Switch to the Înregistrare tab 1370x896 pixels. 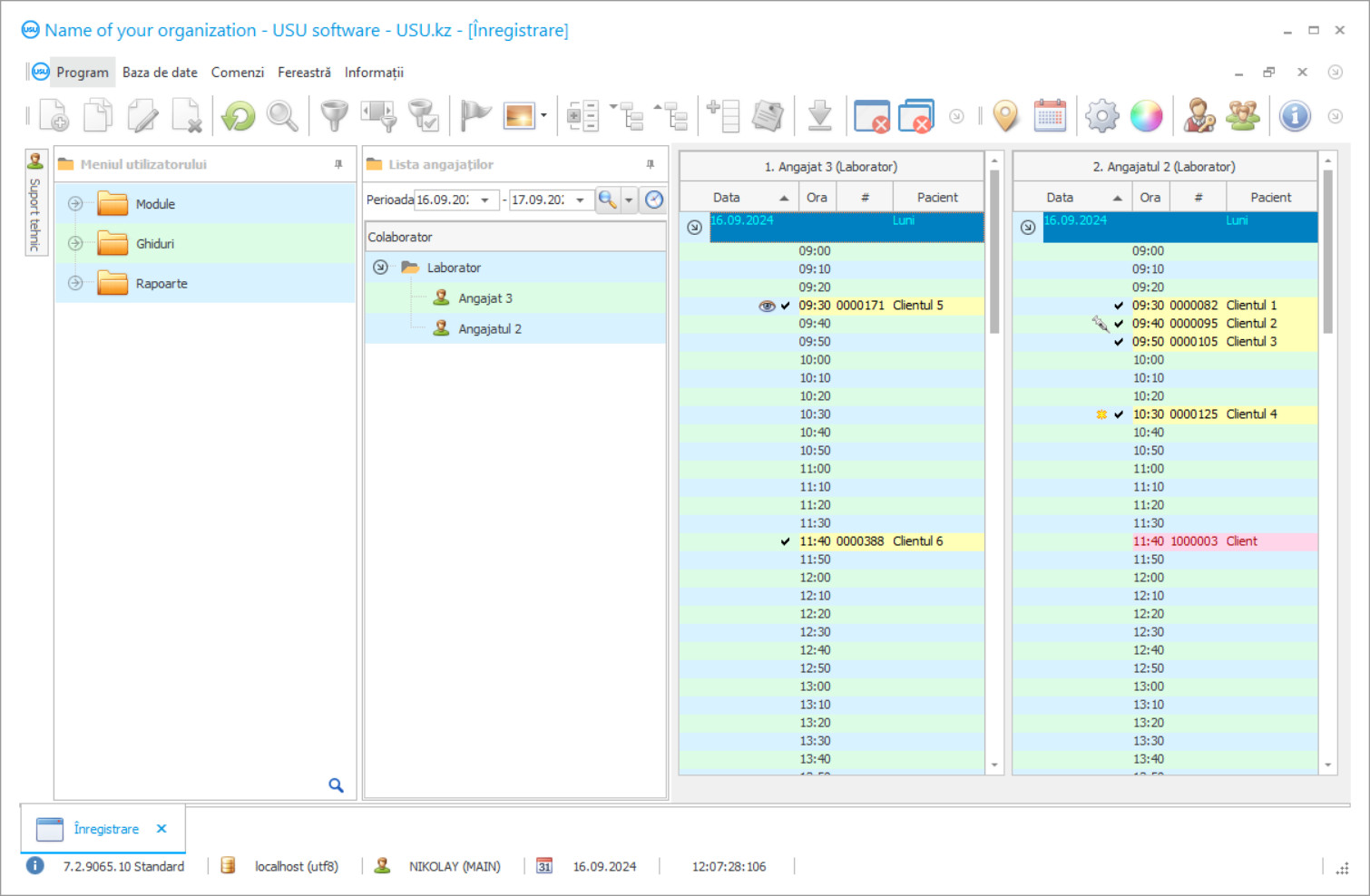point(105,828)
